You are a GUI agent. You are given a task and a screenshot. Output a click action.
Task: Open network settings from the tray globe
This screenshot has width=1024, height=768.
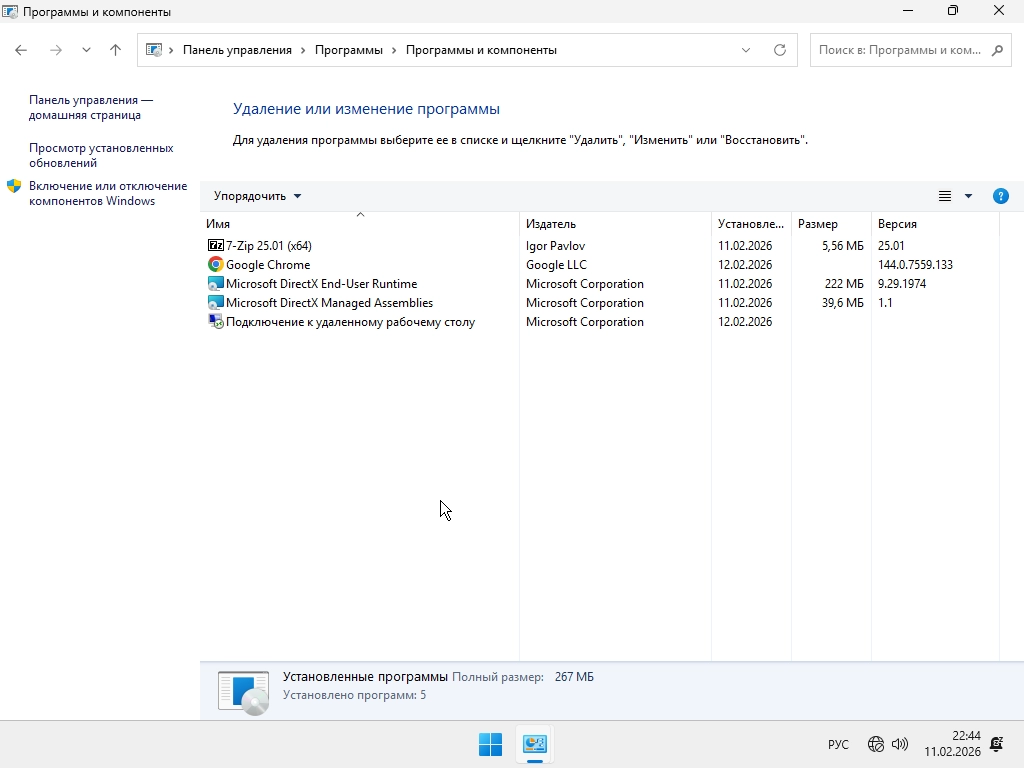[x=876, y=744]
